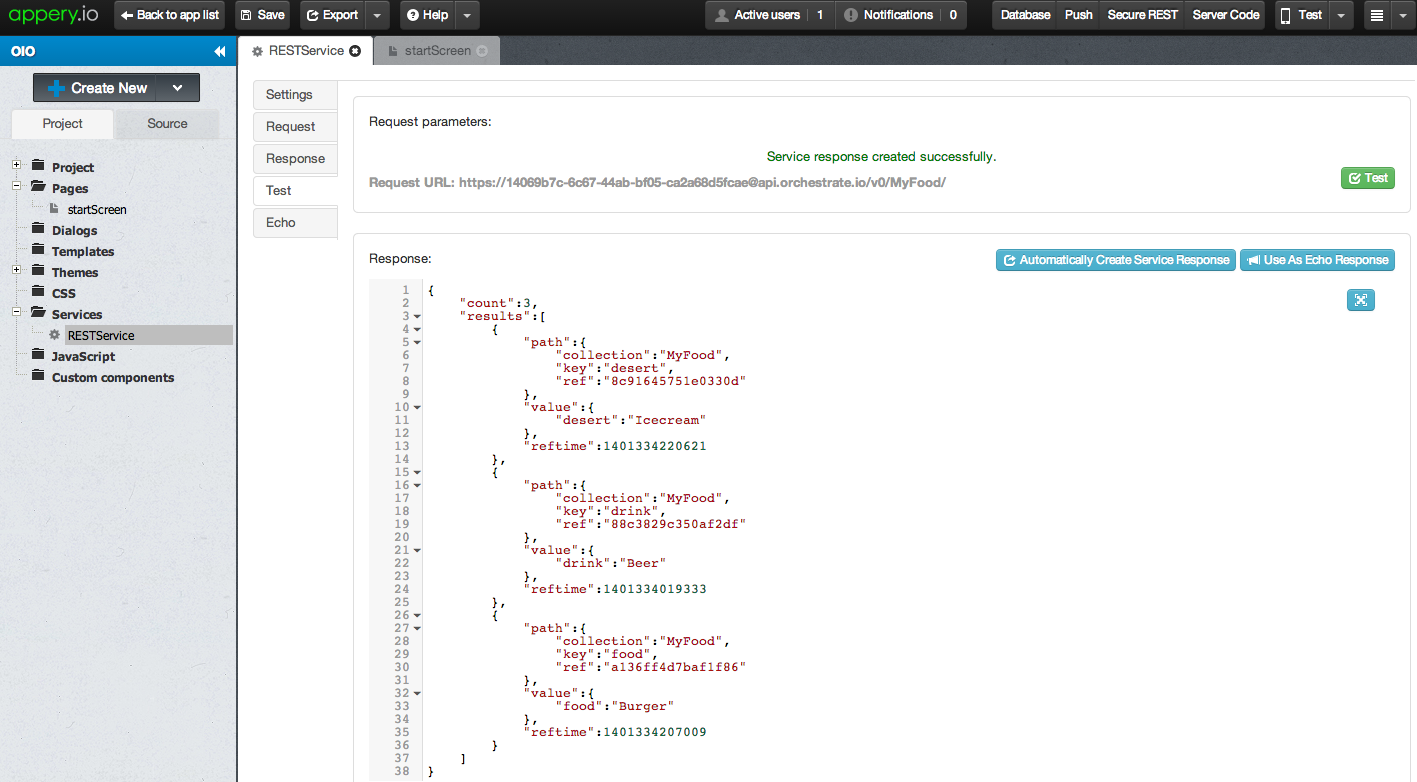Click the green Test button
The height and width of the screenshot is (782, 1417).
coord(1367,178)
